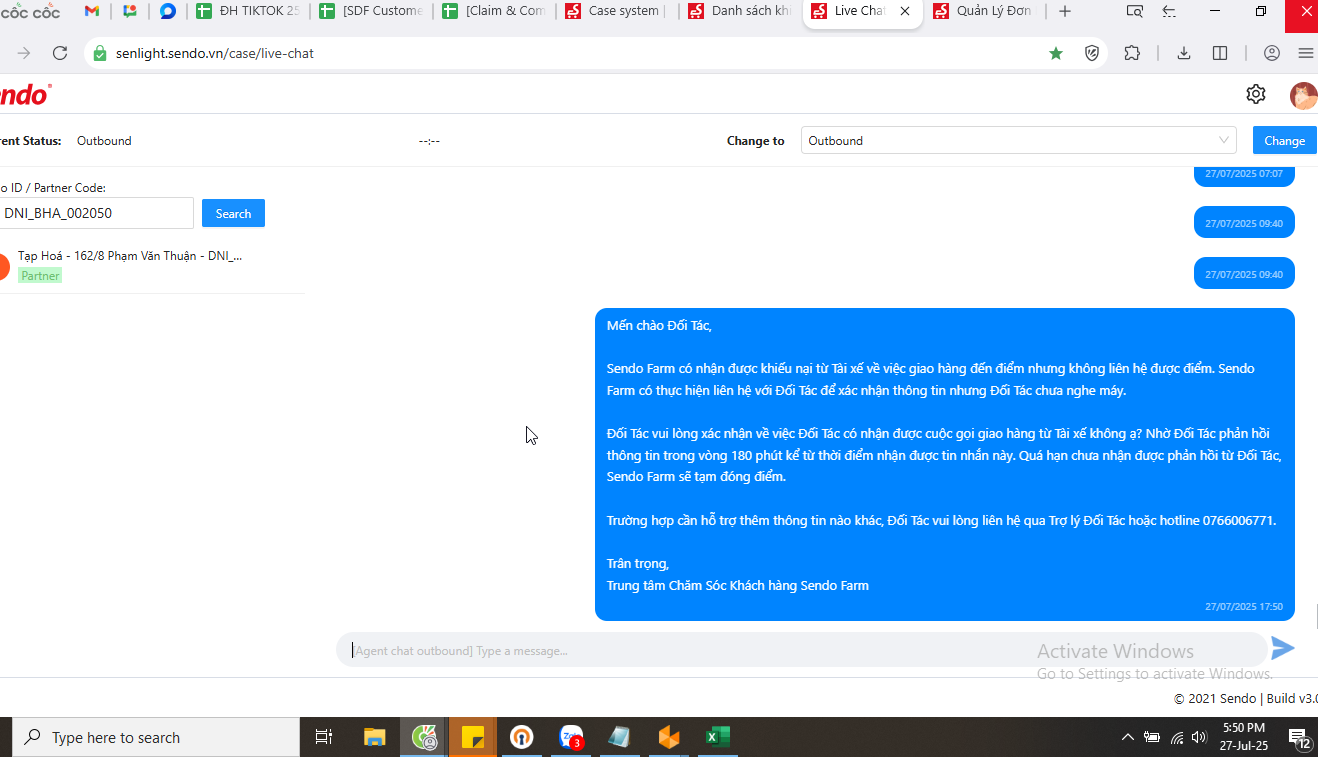Click the bookmark star icon

1056,53
